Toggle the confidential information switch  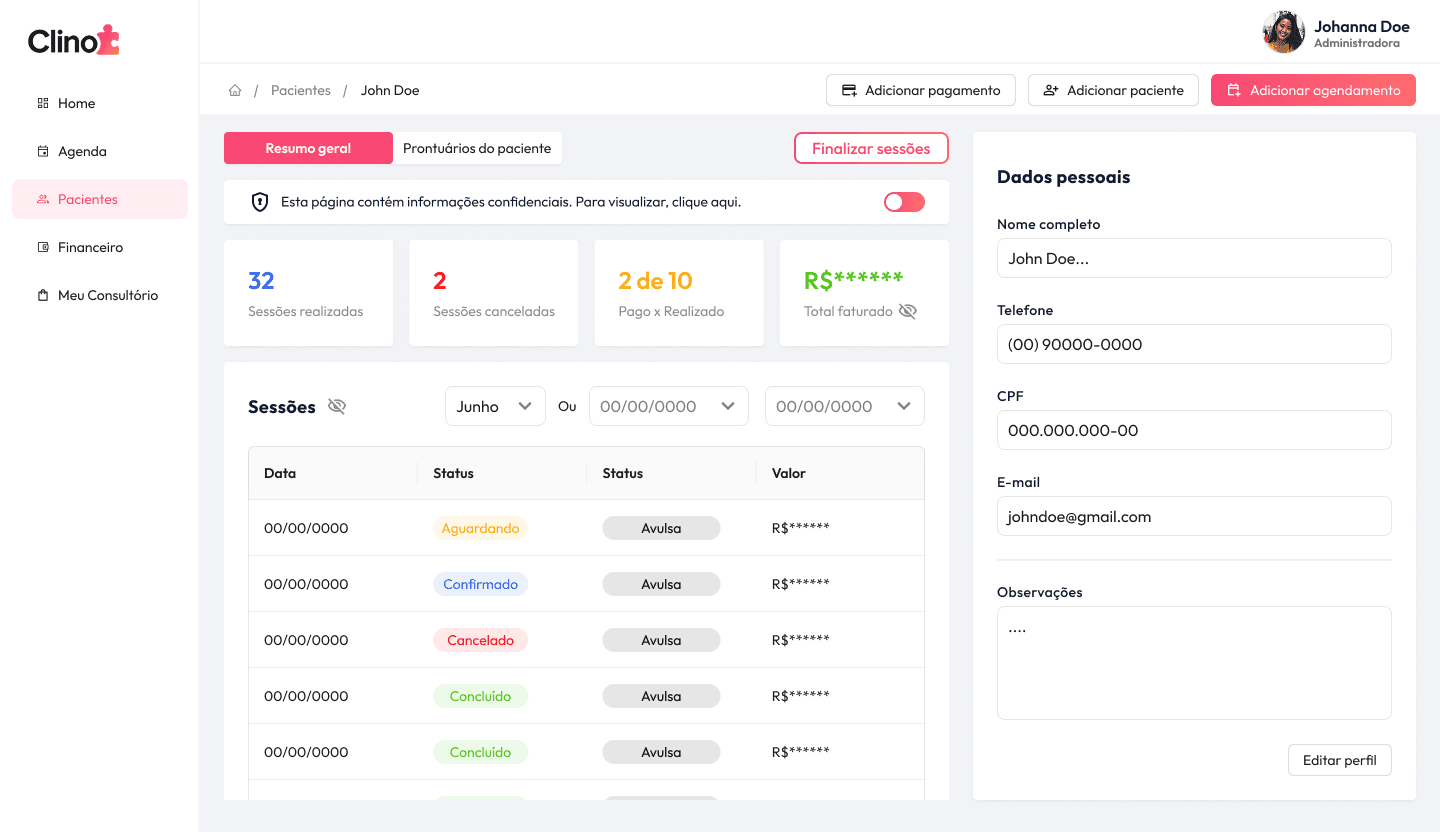(x=904, y=202)
